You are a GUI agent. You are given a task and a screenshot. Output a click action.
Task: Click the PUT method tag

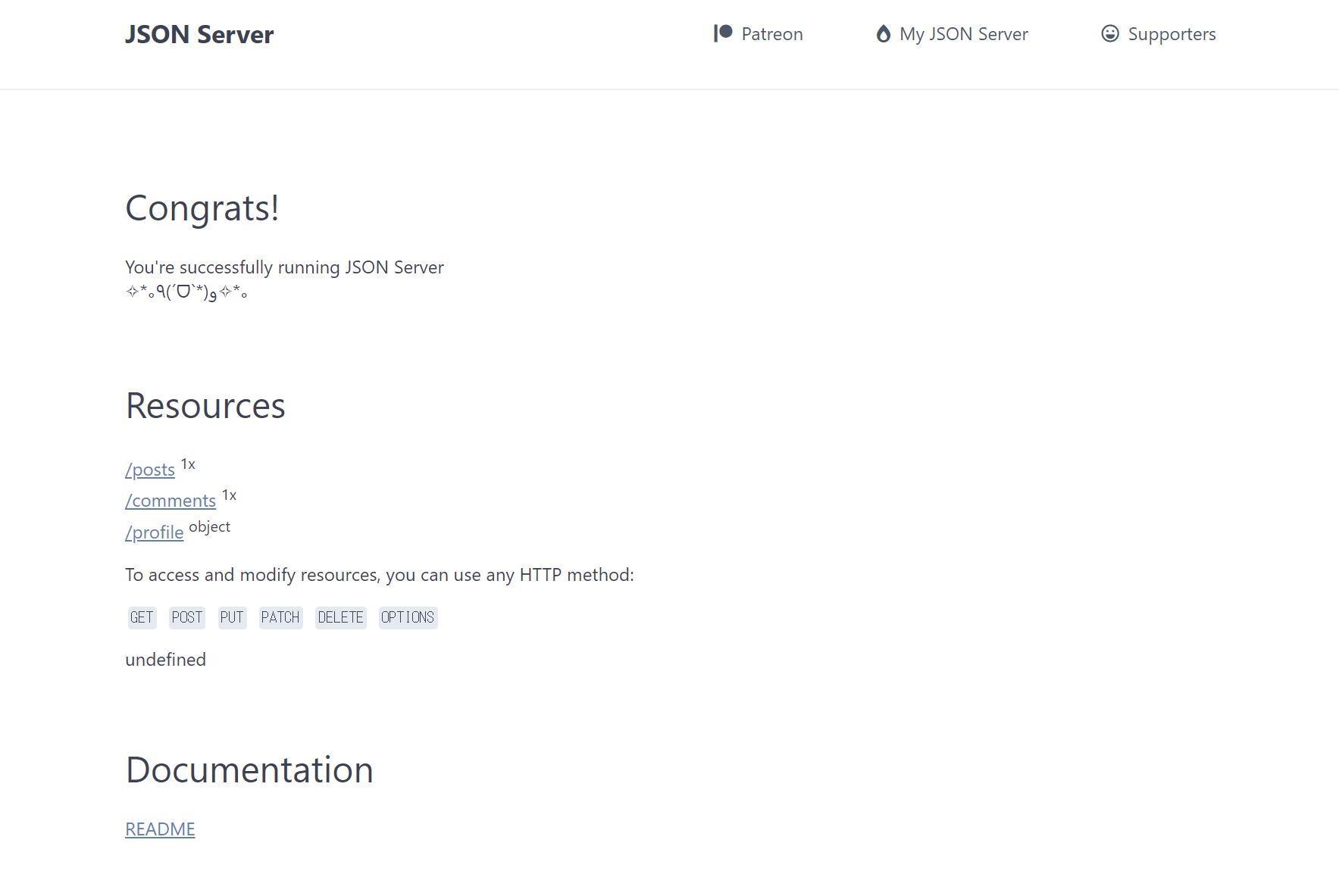coord(232,617)
